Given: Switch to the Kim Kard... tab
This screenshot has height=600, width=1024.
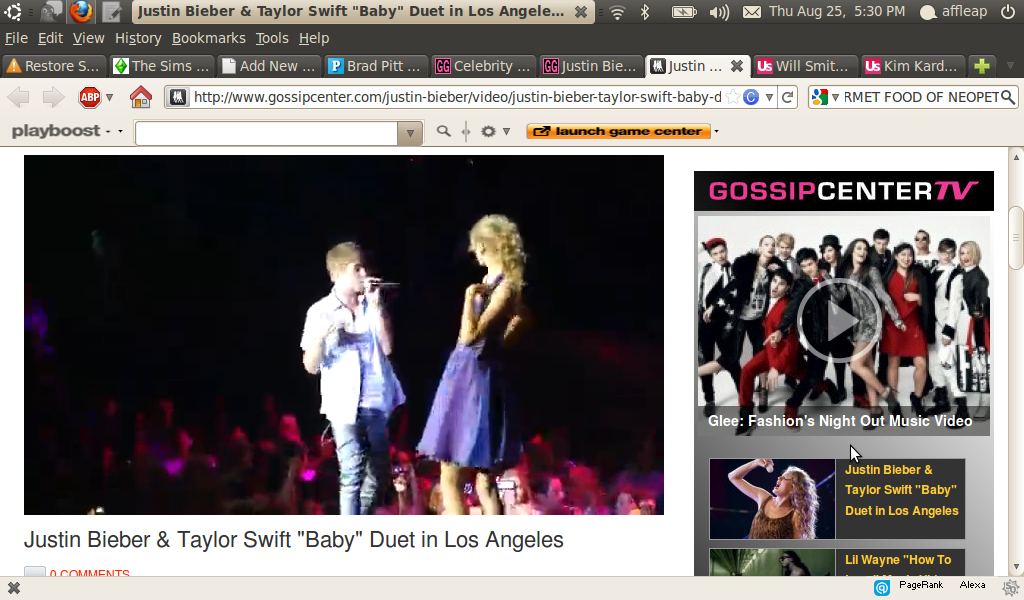Looking at the screenshot, I should pos(912,65).
